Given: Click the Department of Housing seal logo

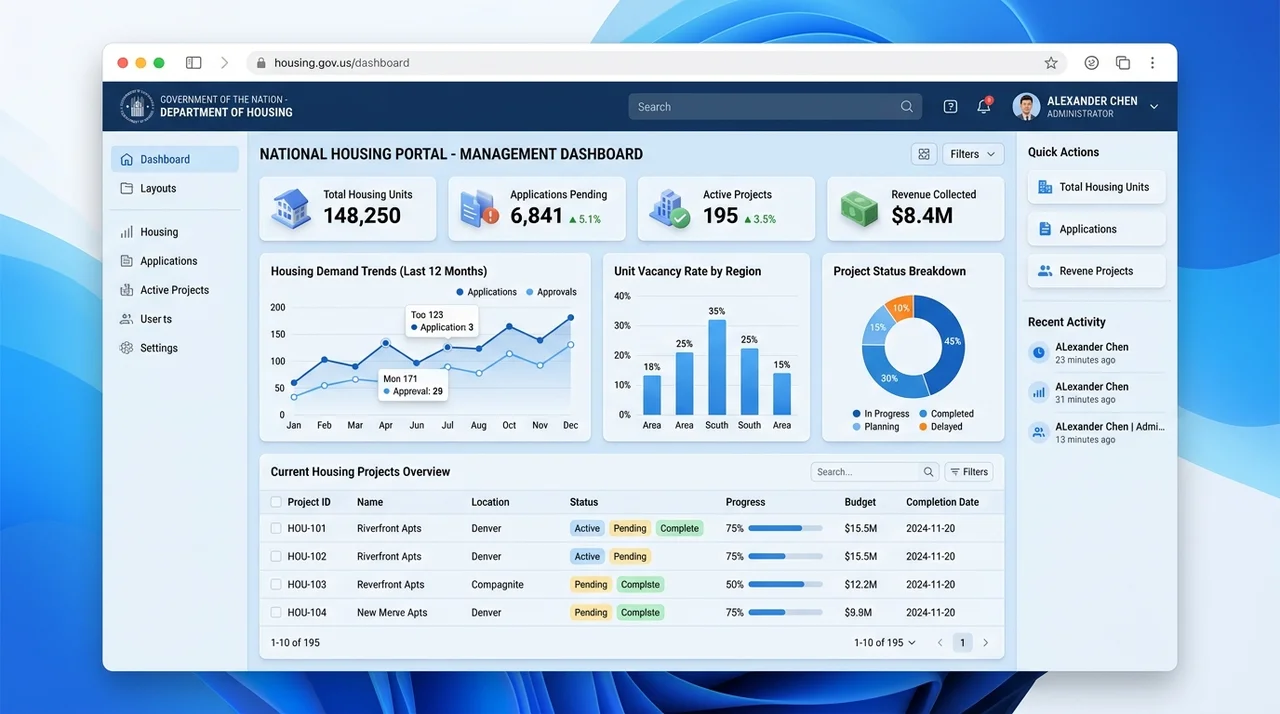Looking at the screenshot, I should [x=137, y=106].
